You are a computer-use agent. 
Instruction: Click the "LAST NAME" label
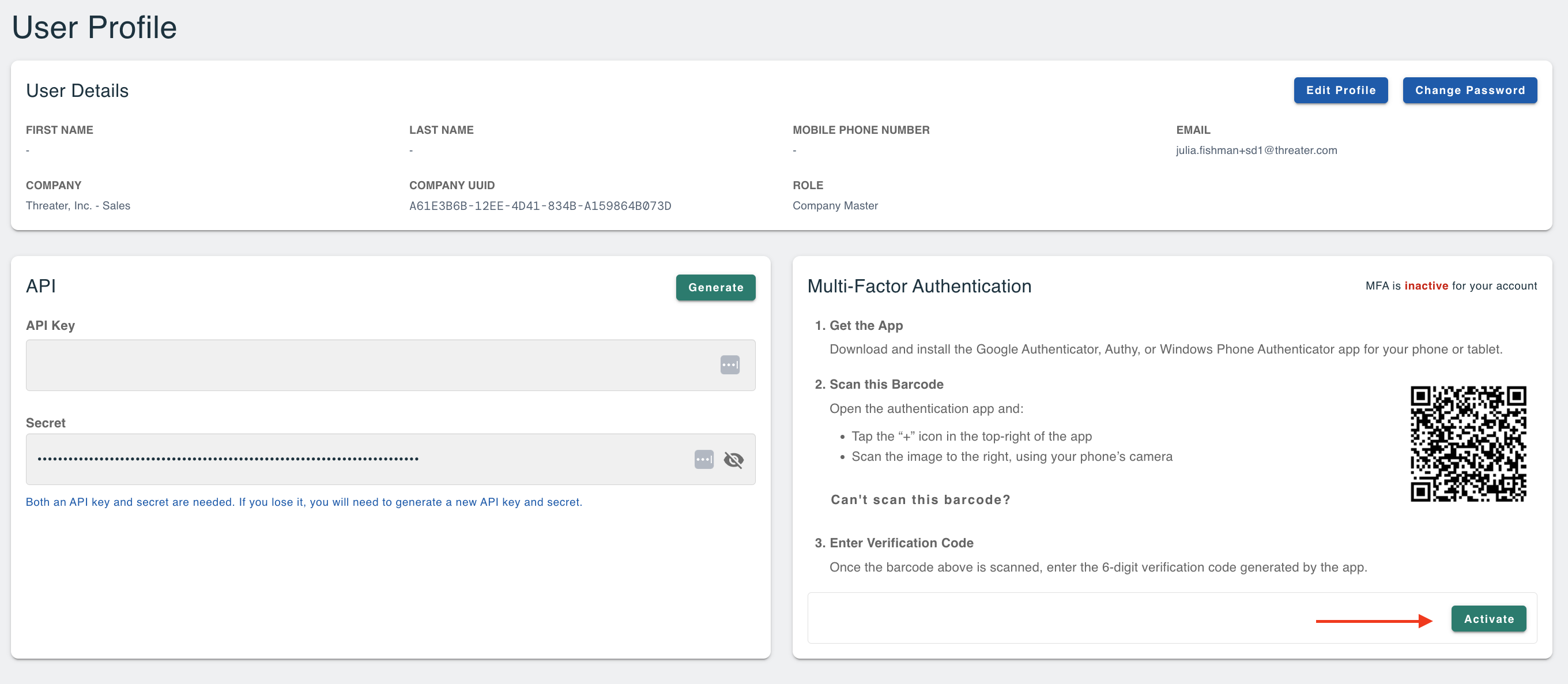pyautogui.click(x=442, y=130)
